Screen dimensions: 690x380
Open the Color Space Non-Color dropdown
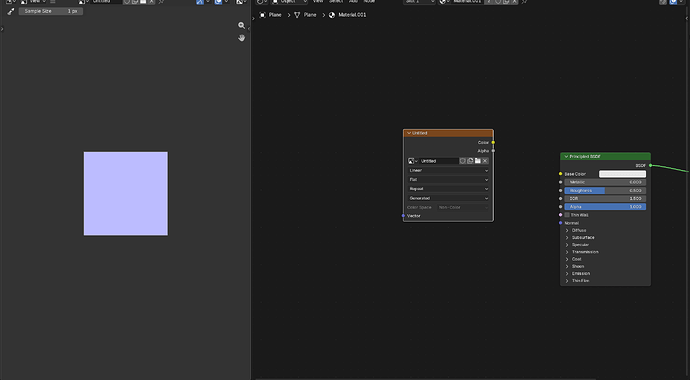pos(463,208)
